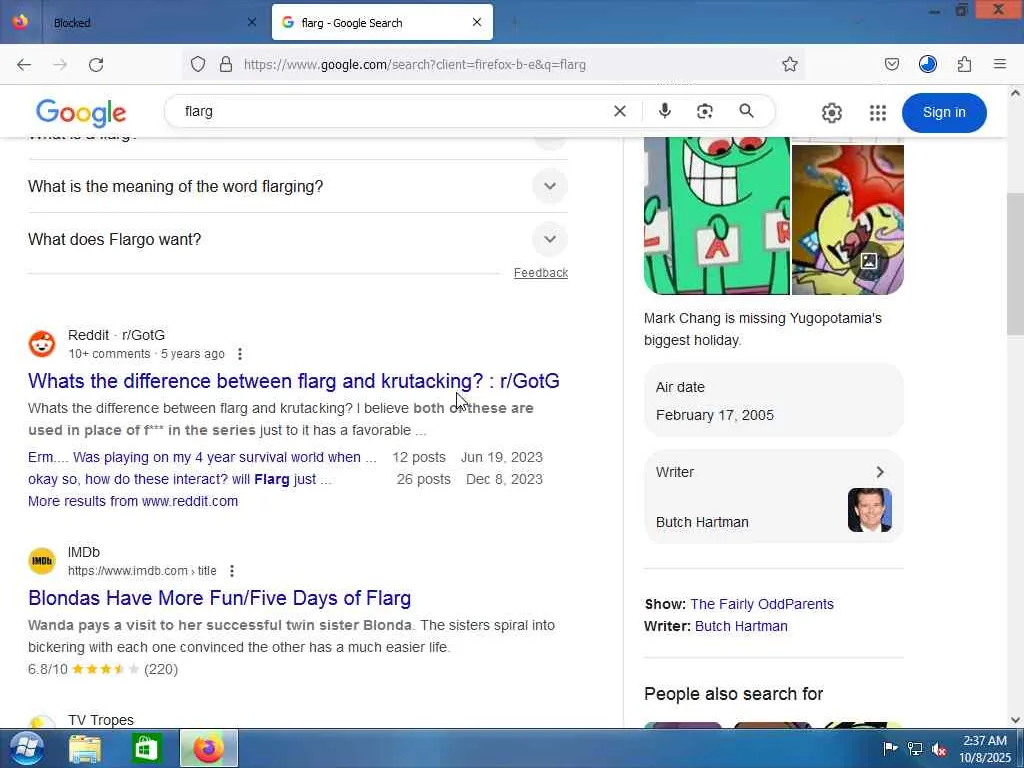The image size is (1024, 768).
Task: Go to the Google logo homepage
Action: [81, 113]
